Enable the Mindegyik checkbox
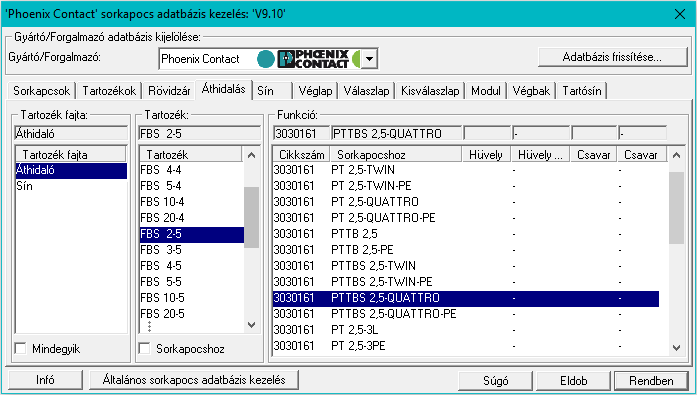The image size is (697, 395). tap(20, 349)
